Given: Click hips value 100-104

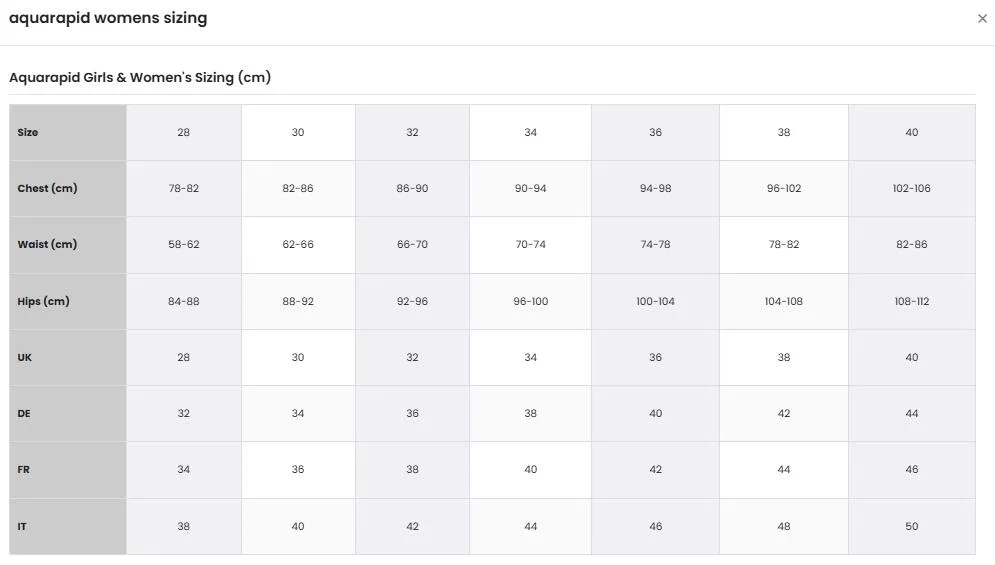Looking at the screenshot, I should tap(656, 302).
